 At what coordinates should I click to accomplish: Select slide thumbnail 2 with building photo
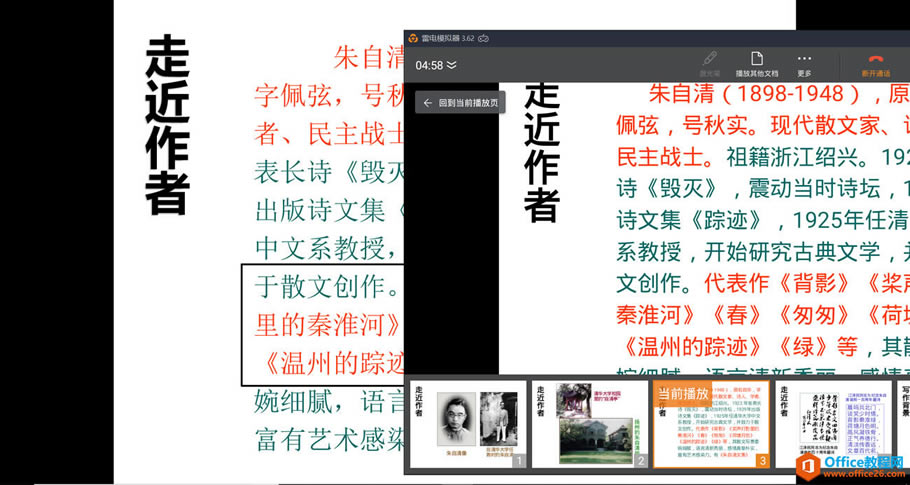click(590, 424)
